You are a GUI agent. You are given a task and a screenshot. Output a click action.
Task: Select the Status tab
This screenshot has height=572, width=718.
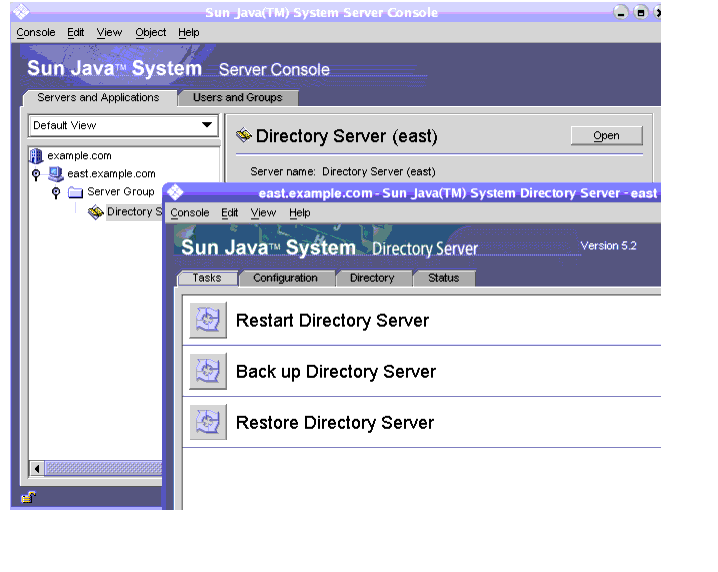click(444, 278)
